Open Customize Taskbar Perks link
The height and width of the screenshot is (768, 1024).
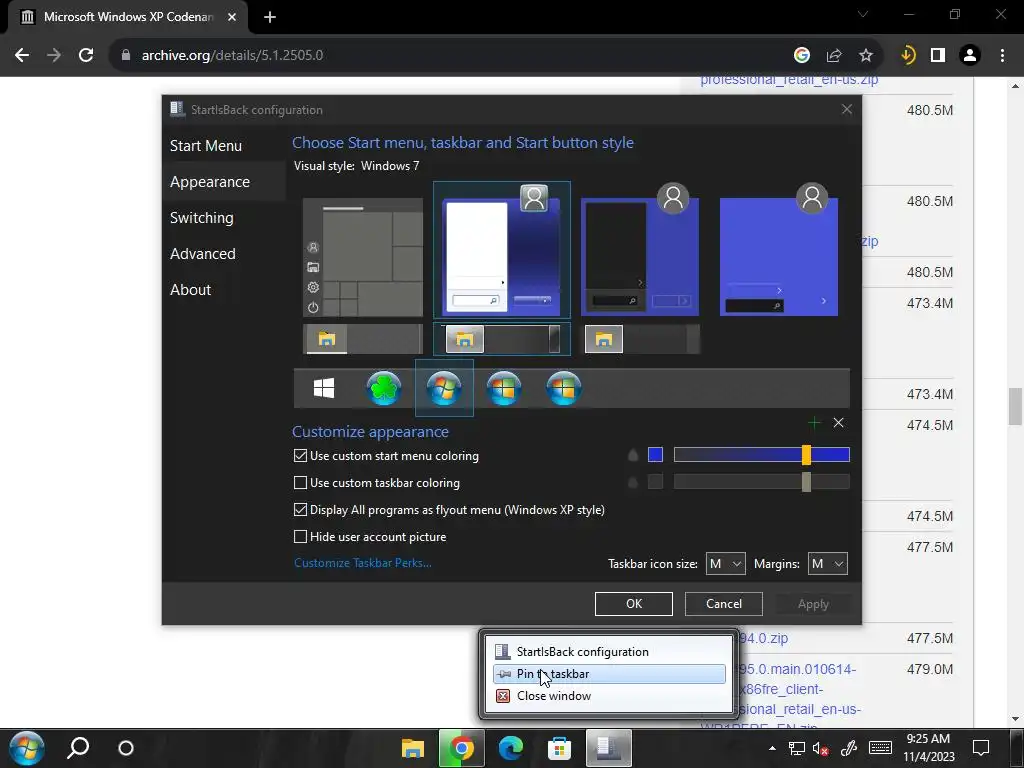(362, 563)
